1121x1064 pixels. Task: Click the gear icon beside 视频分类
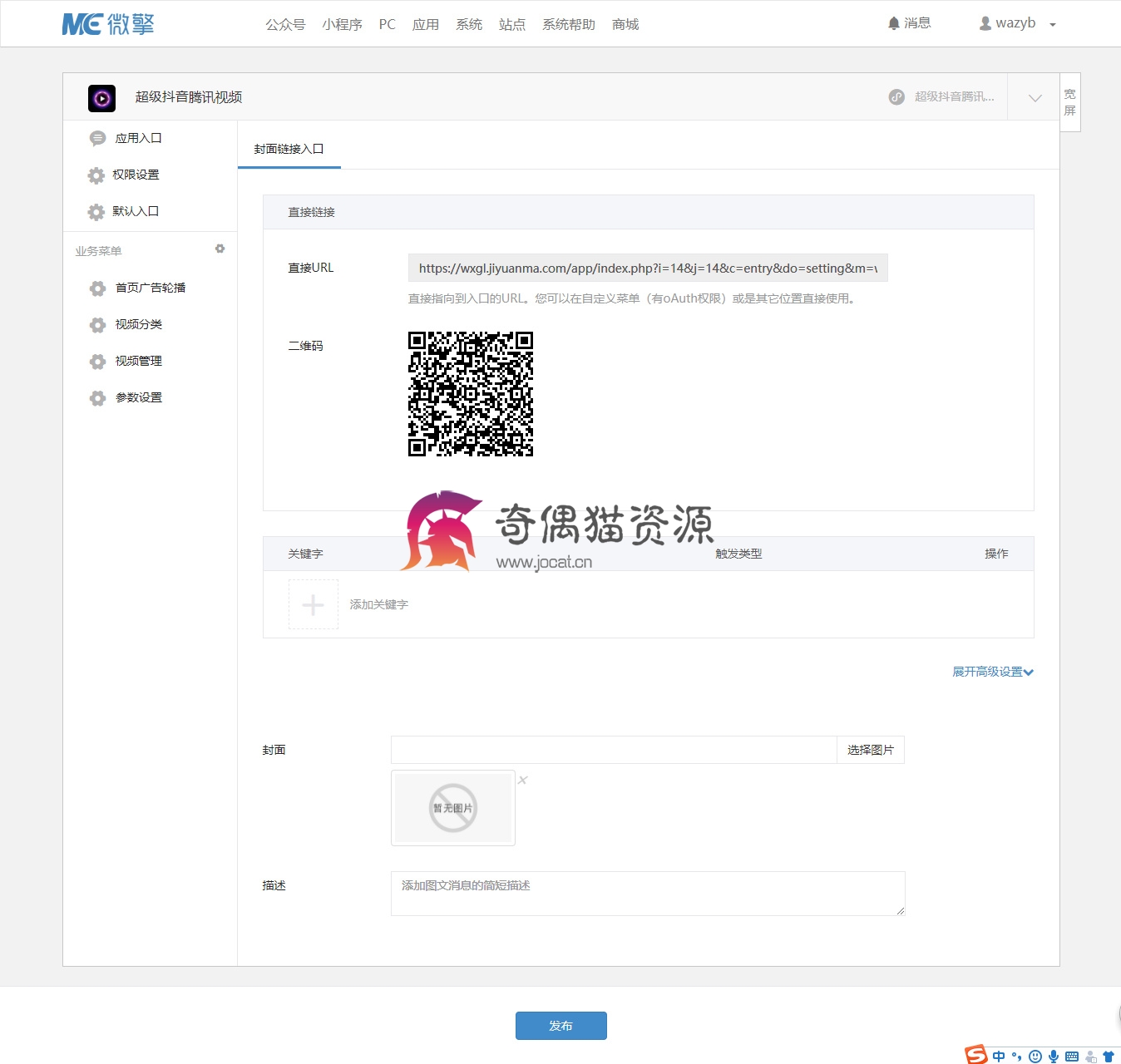97,325
